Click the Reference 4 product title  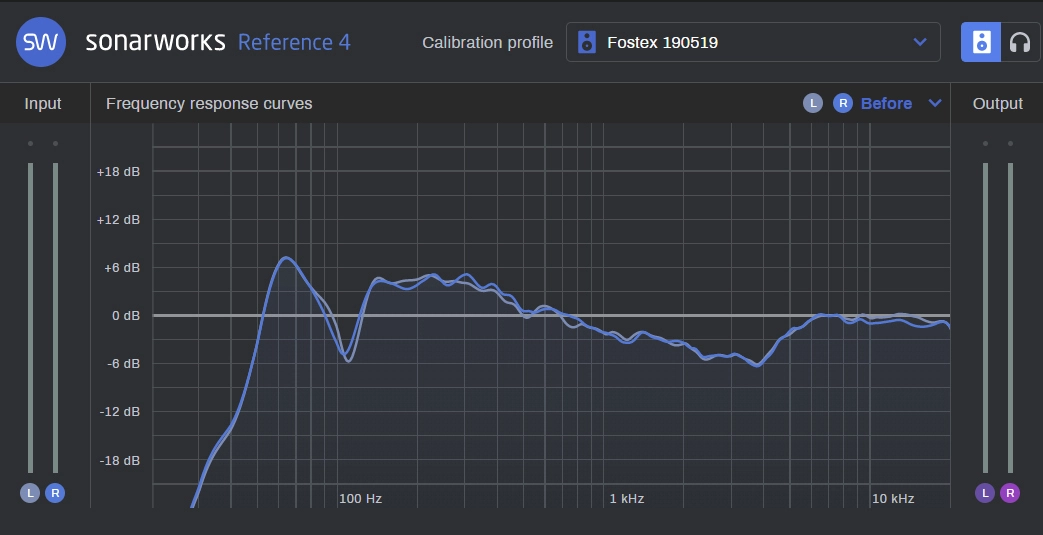pyautogui.click(x=294, y=42)
